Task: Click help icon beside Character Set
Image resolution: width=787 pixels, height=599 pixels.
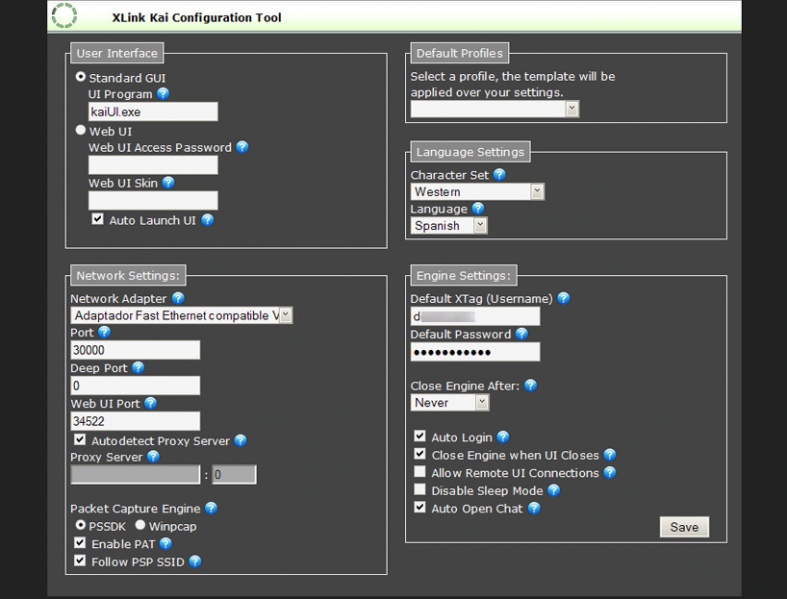Action: 499,175
